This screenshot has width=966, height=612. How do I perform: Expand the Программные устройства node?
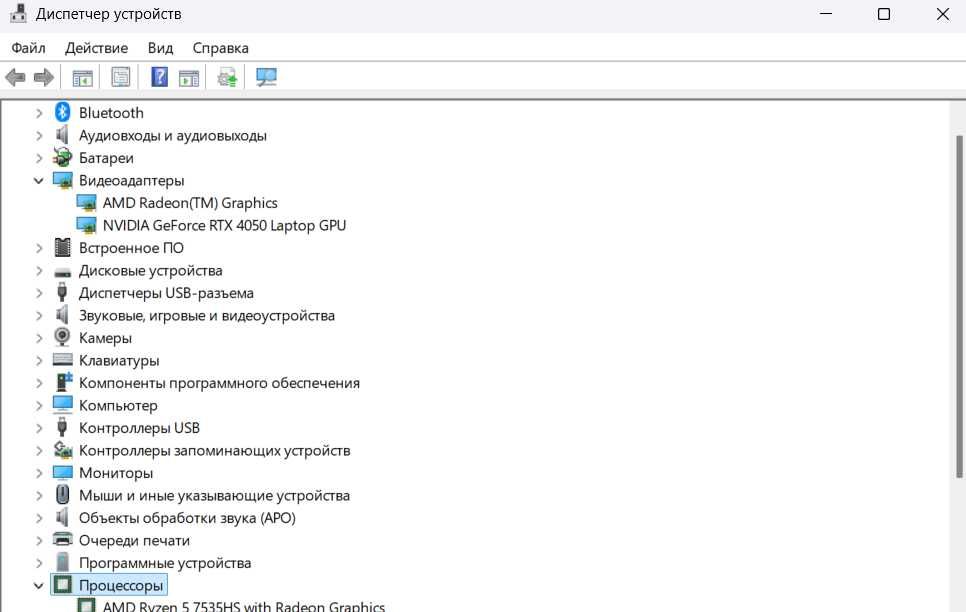39,563
